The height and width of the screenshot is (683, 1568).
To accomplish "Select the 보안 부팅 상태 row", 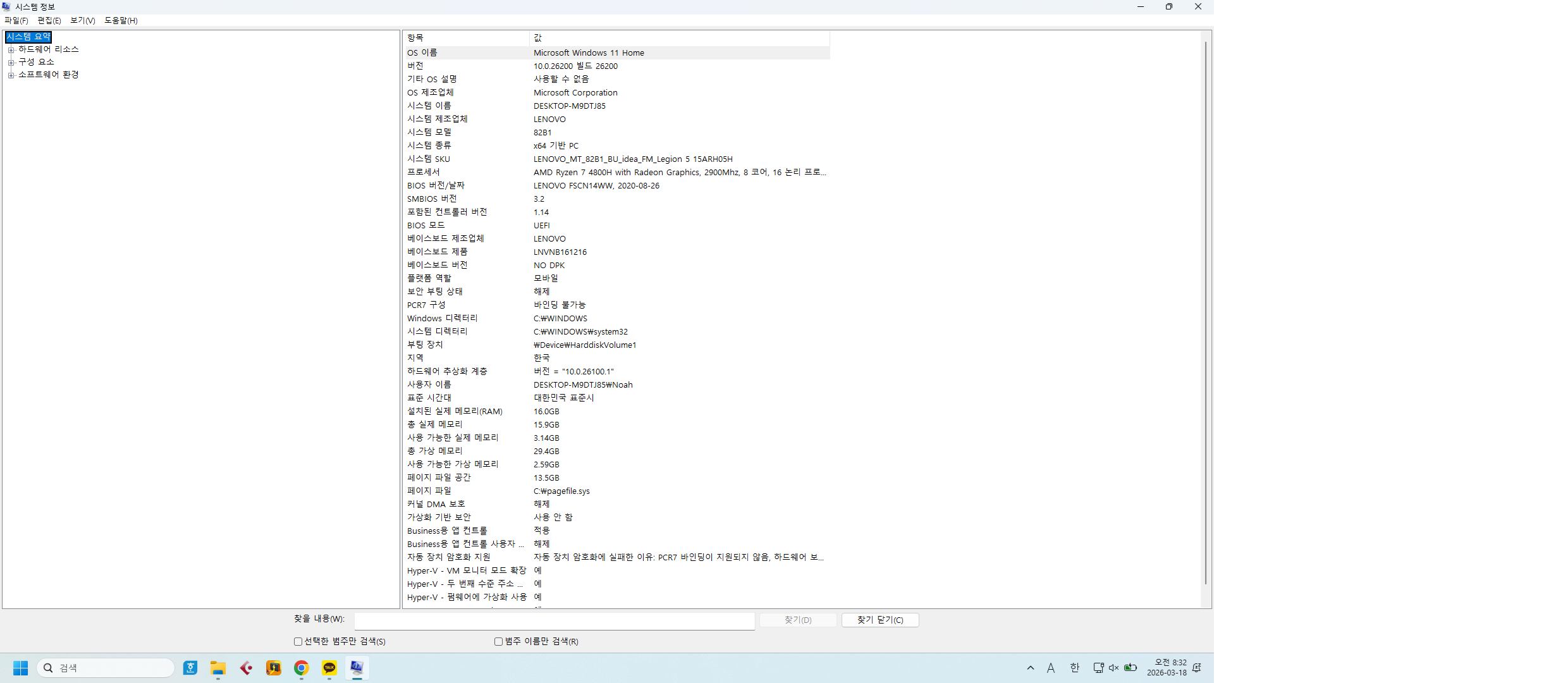I will click(617, 292).
